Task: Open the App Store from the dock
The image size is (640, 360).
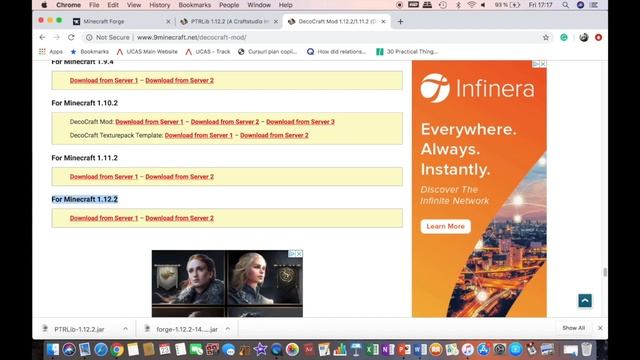Action: [483, 349]
